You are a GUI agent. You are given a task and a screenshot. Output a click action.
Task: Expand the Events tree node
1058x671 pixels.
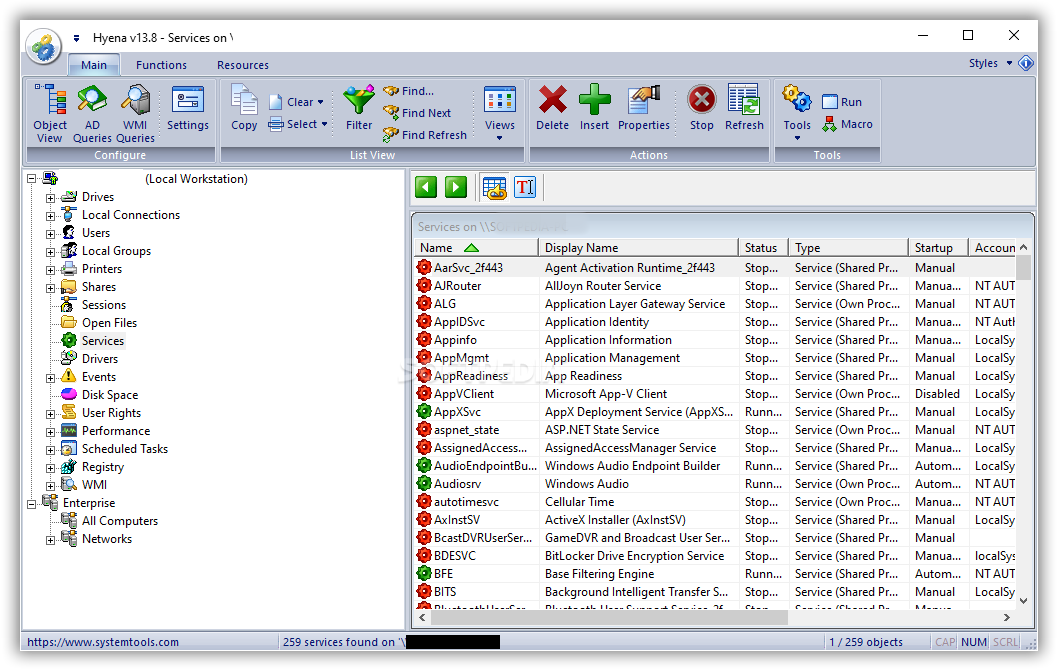(x=51, y=378)
